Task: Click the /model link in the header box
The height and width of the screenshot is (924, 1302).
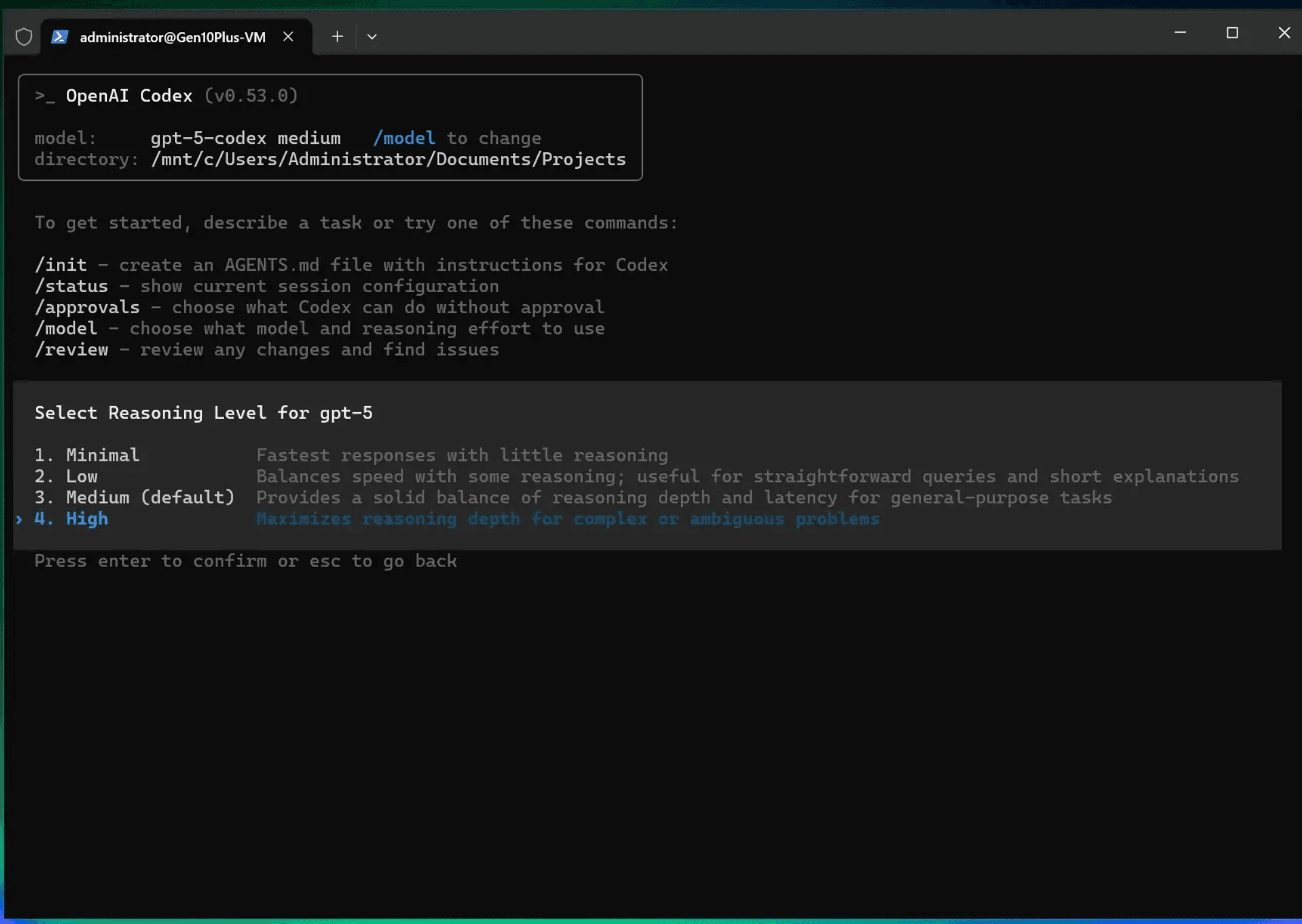Action: [404, 138]
